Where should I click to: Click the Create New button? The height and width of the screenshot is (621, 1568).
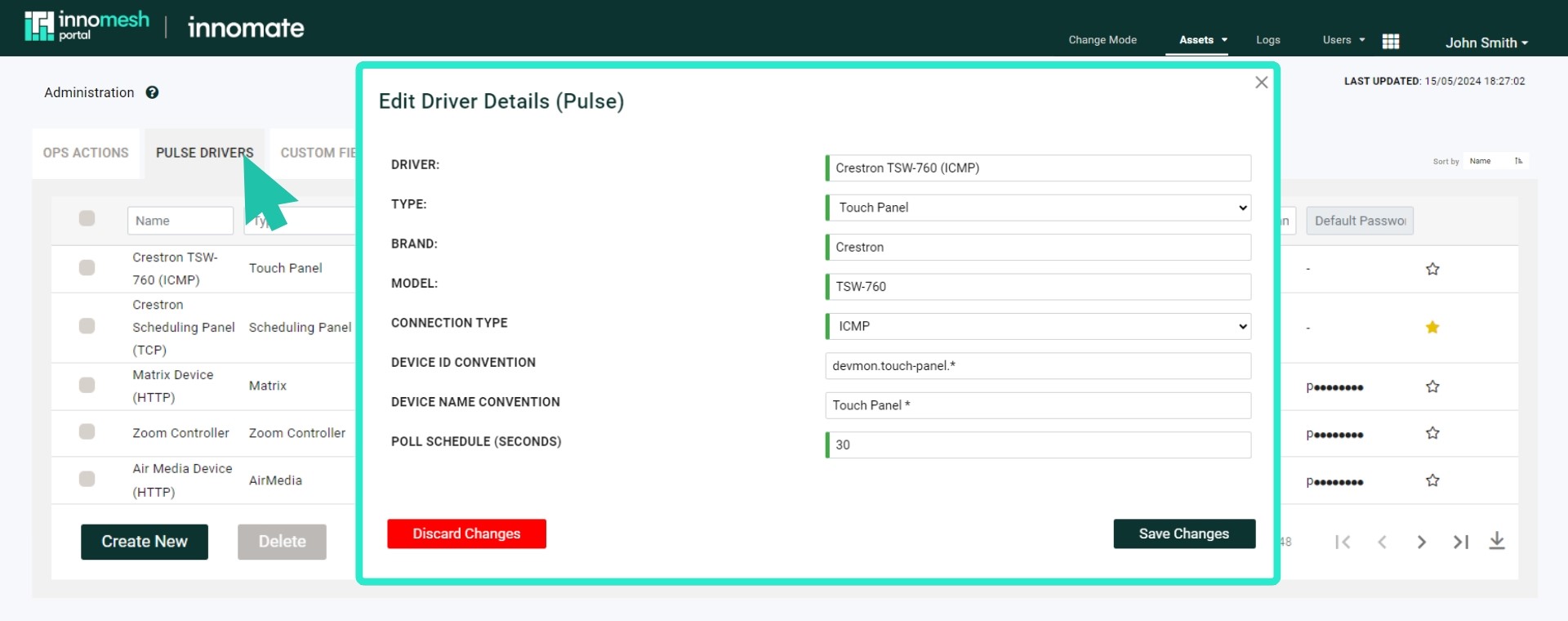coord(145,542)
